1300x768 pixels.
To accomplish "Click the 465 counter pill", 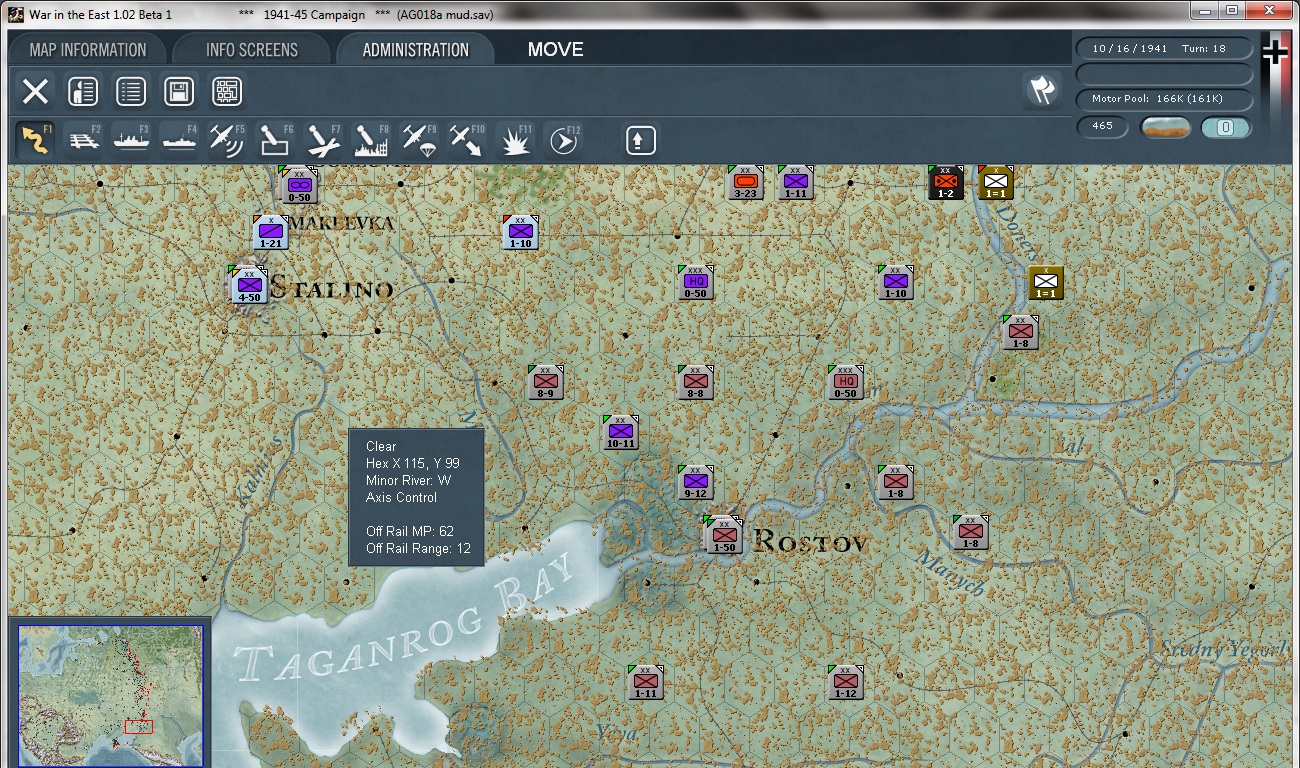I will coord(1102,127).
